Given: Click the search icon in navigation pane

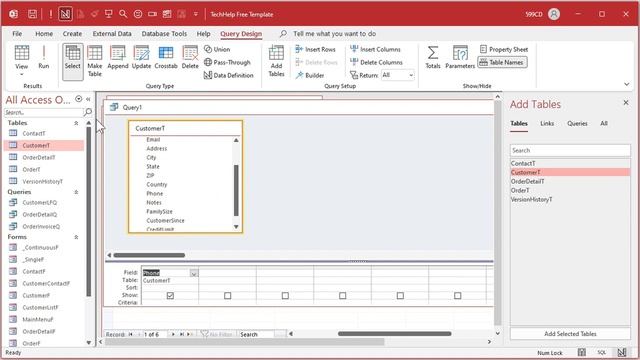Looking at the screenshot, I should click(88, 112).
